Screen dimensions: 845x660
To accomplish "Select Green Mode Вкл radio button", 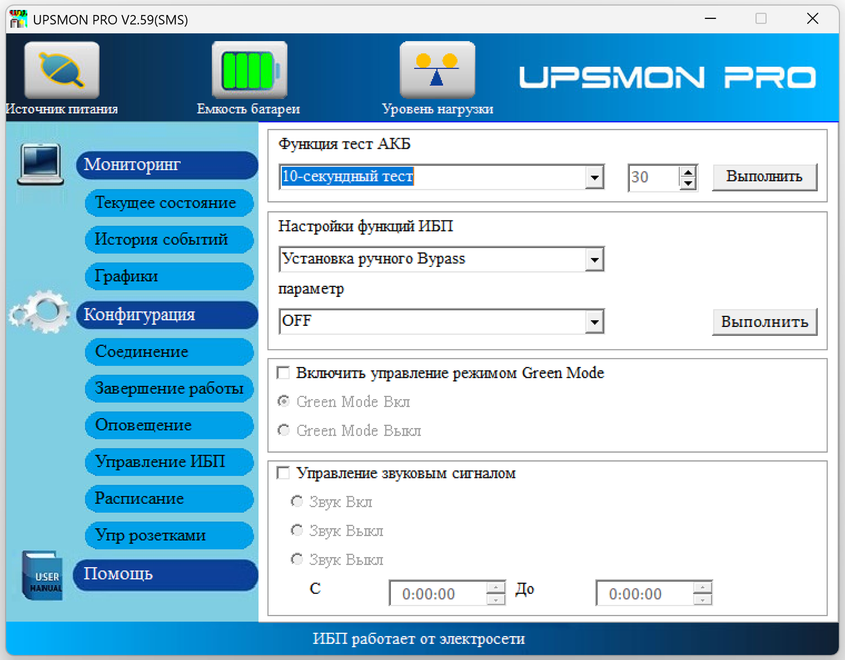I will coord(283,401).
